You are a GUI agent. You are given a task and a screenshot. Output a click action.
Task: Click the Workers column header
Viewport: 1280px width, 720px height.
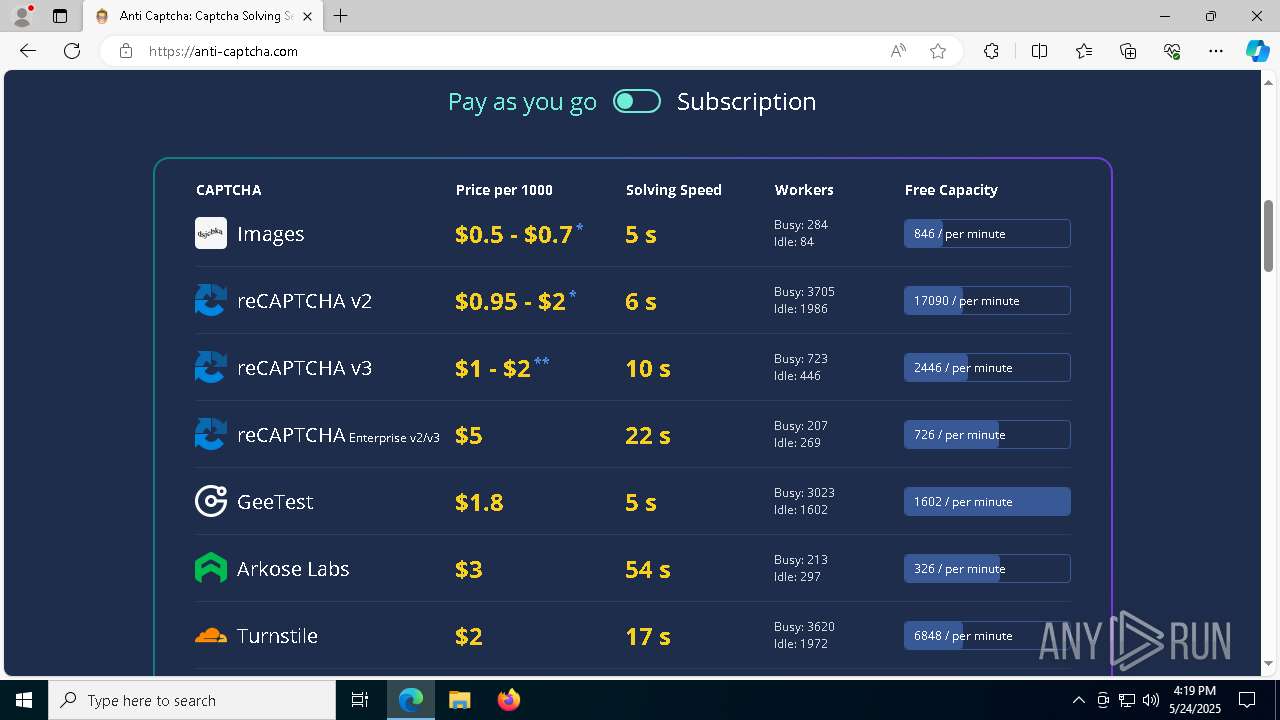[x=804, y=190]
